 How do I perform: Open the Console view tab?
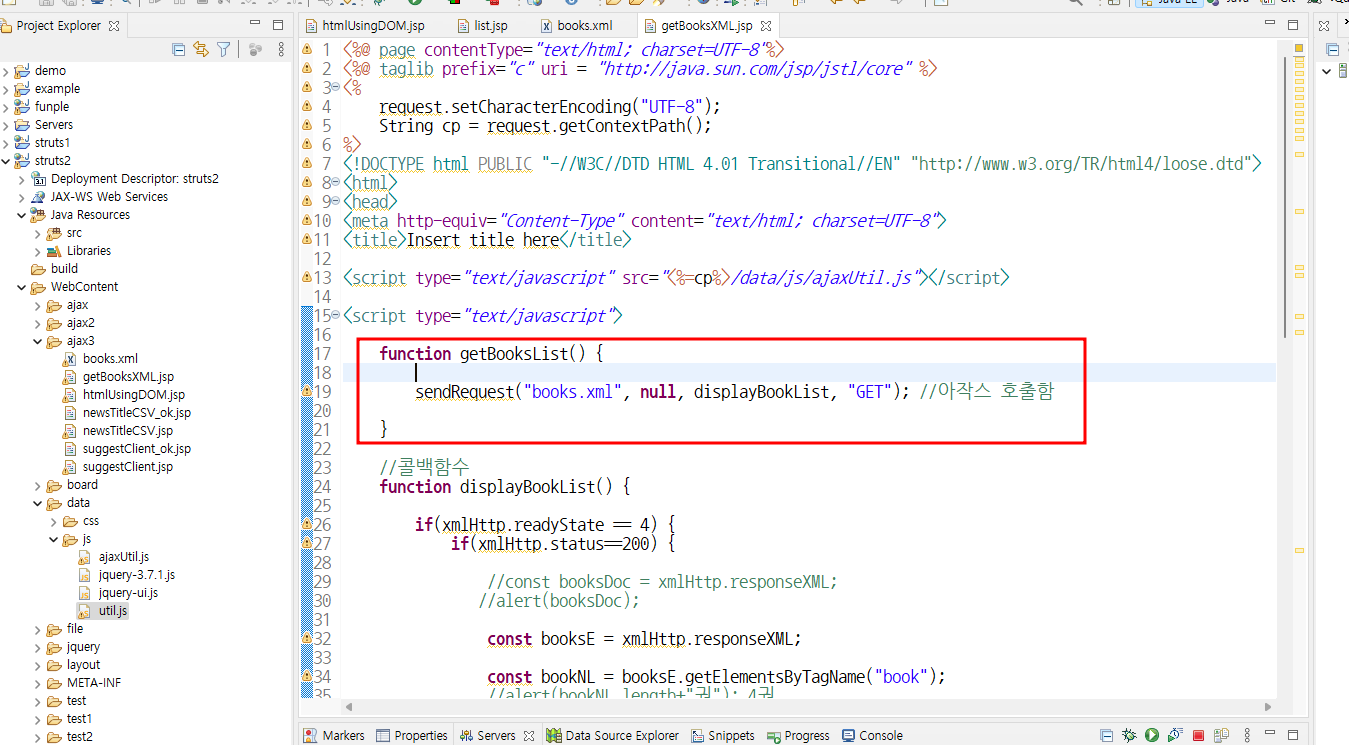point(872,735)
